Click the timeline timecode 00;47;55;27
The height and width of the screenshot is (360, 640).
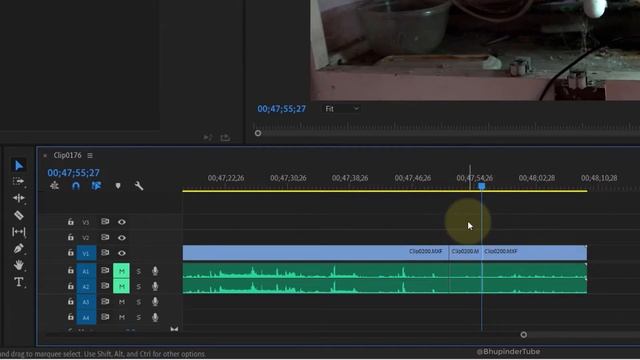[x=73, y=173]
